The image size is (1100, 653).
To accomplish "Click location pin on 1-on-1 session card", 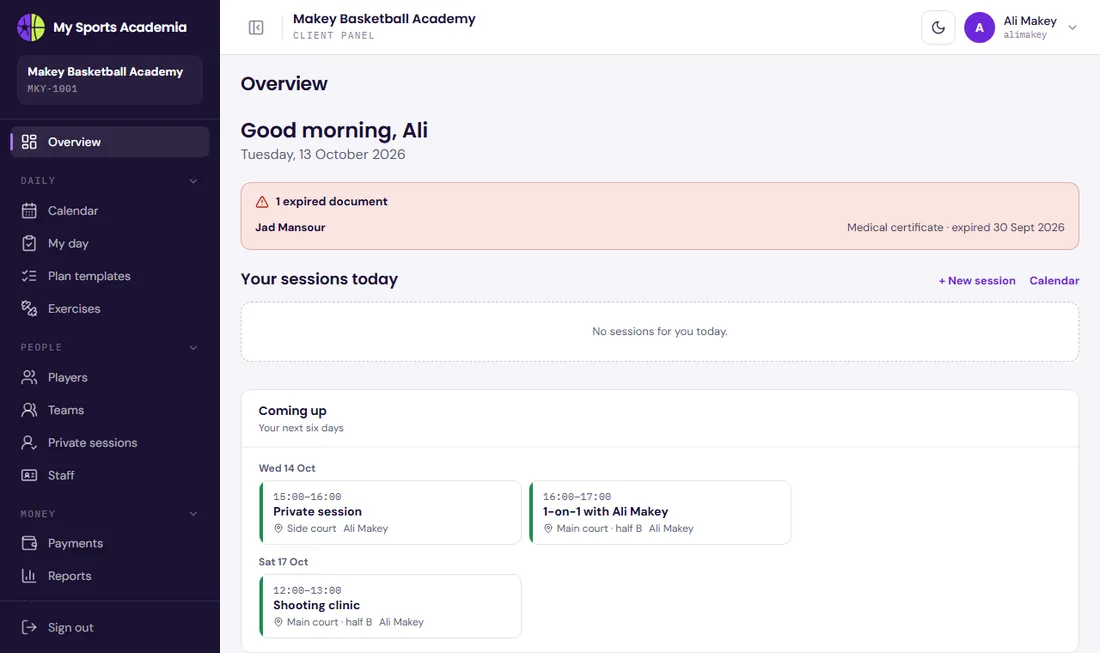I will pos(549,528).
